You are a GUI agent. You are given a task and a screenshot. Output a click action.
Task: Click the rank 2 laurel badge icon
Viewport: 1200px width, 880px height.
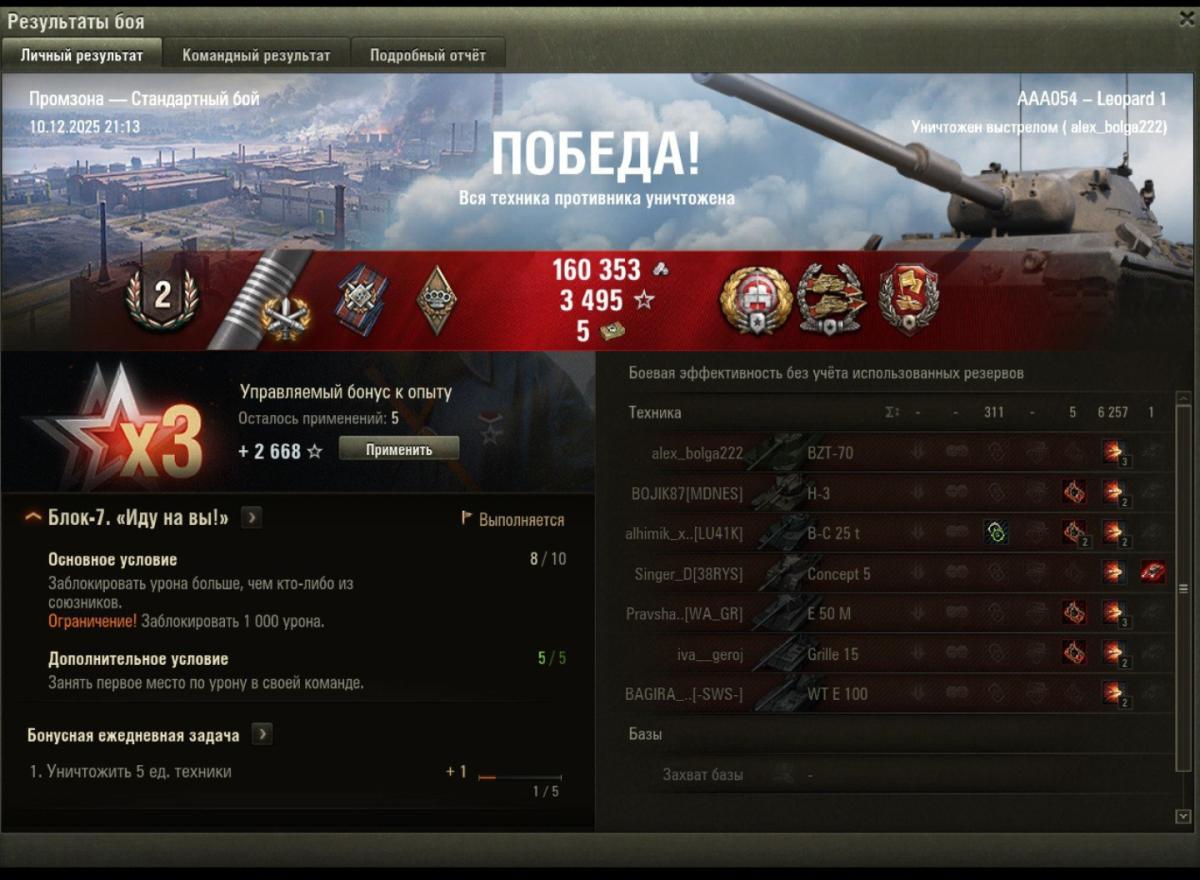tap(162, 297)
